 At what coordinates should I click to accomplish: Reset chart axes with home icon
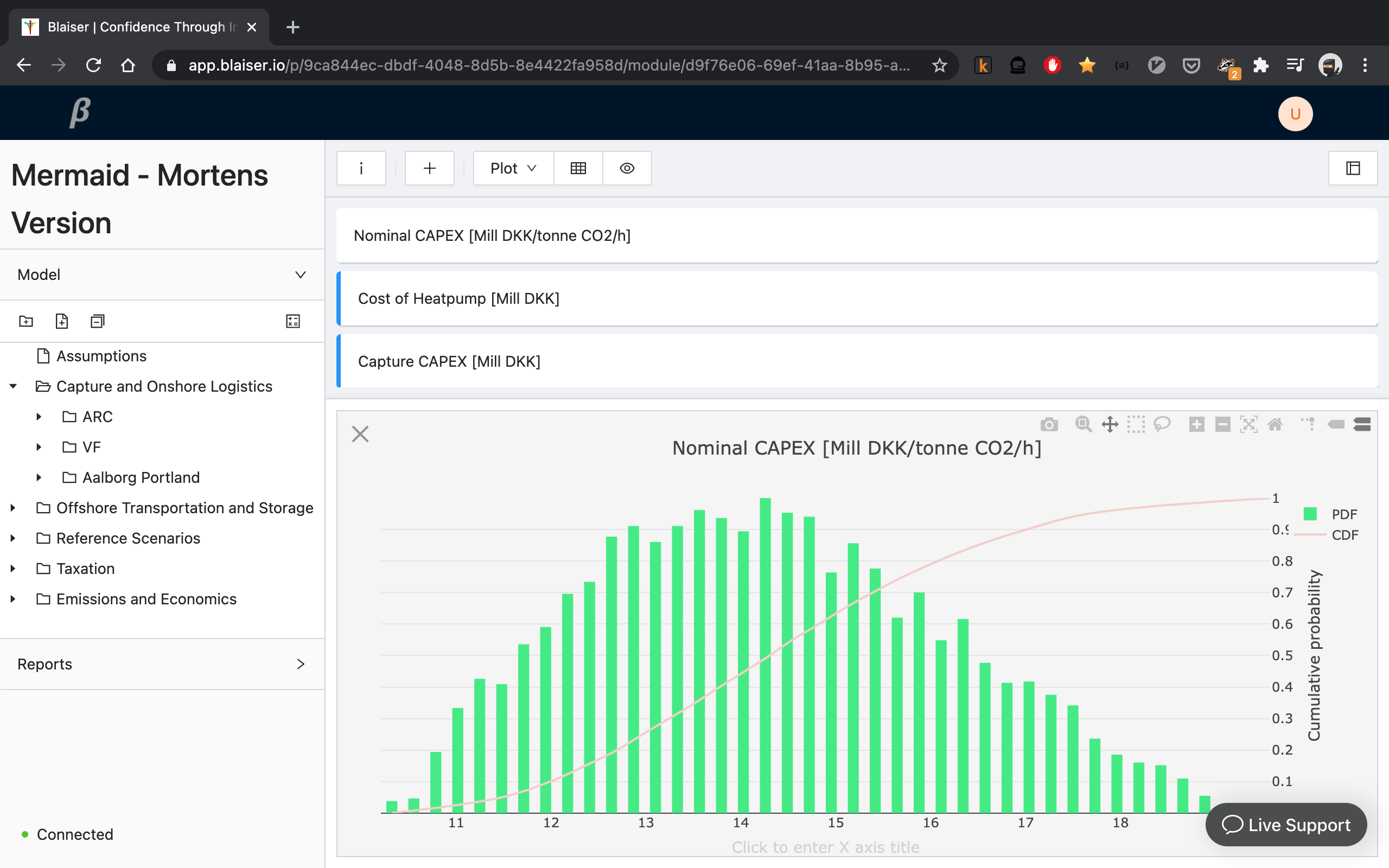point(1275,425)
